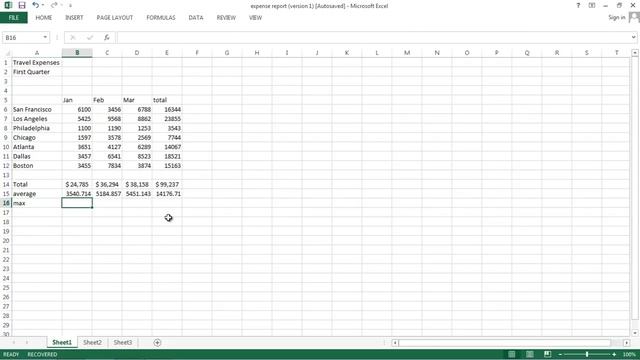Image resolution: width=640 pixels, height=360 pixels.
Task: Open the FILE tab
Action: pyautogui.click(x=14, y=18)
